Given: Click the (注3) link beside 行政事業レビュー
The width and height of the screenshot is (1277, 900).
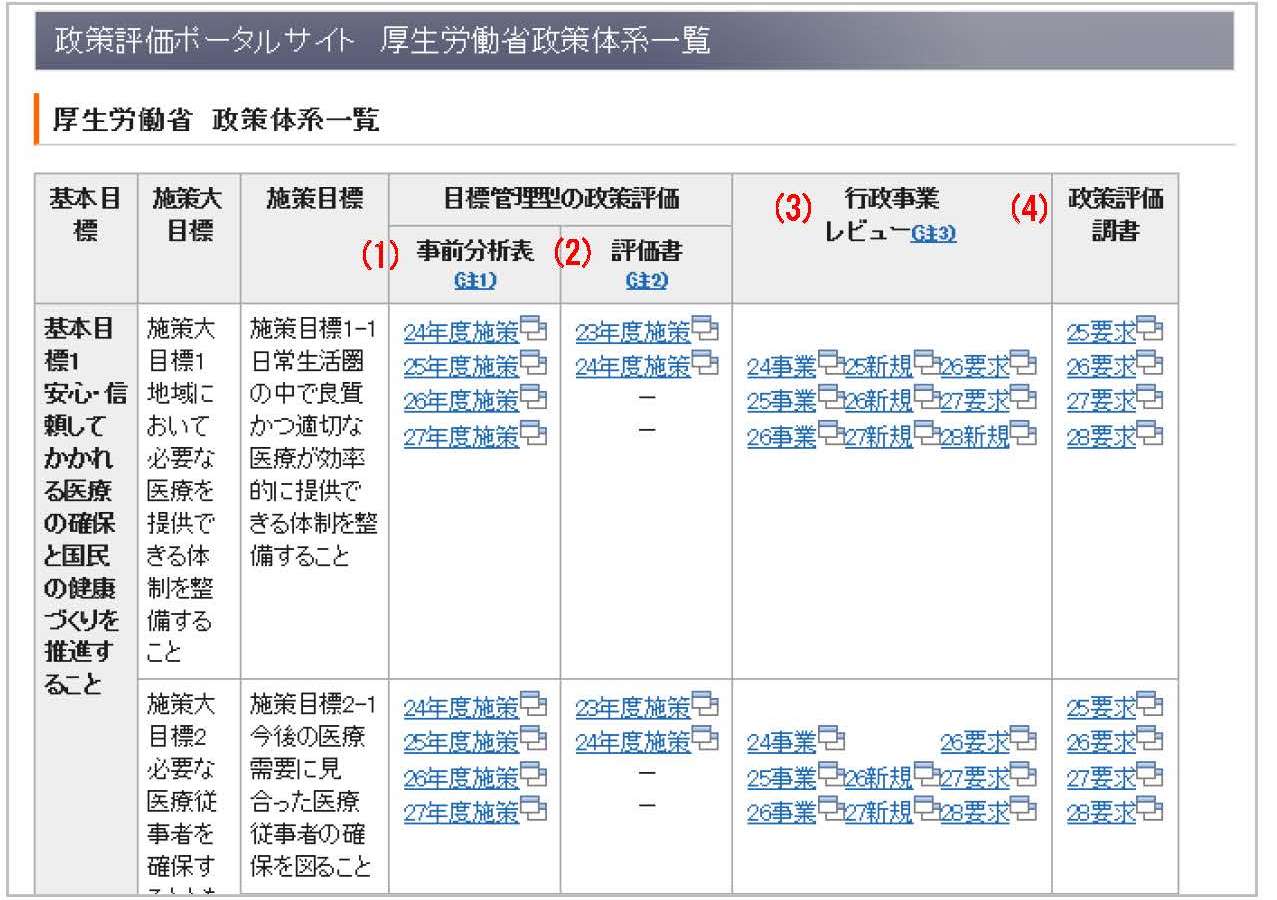Looking at the screenshot, I should click(x=934, y=233).
